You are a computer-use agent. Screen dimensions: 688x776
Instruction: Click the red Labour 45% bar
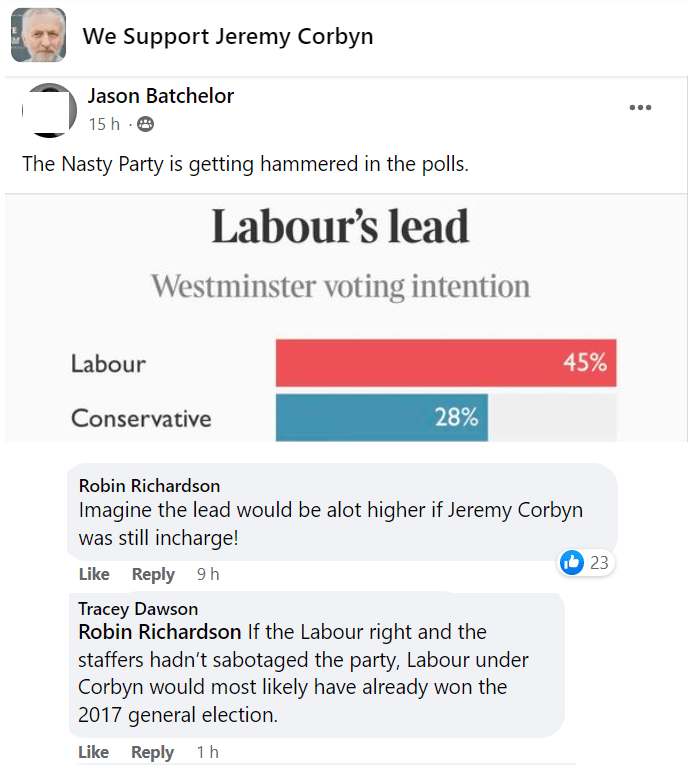445,363
